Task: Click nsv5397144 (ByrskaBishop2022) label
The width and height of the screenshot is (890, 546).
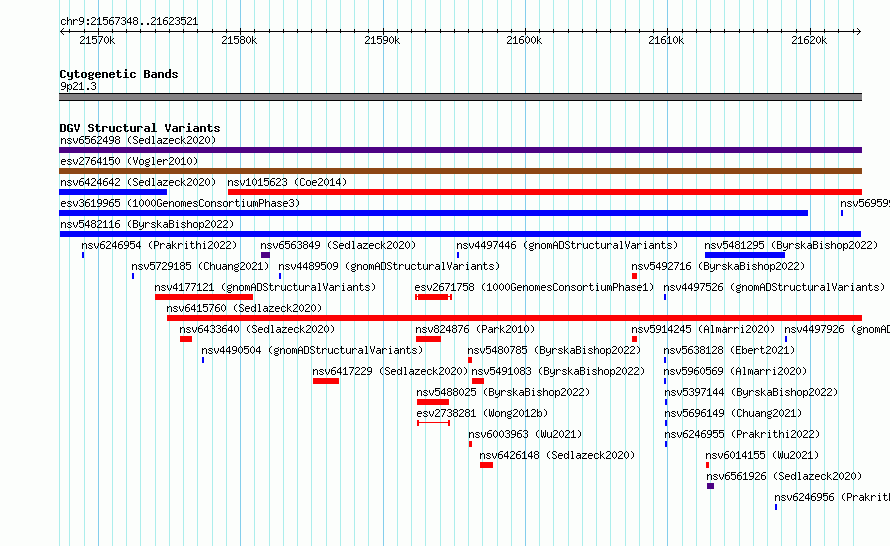Action: 751,392
